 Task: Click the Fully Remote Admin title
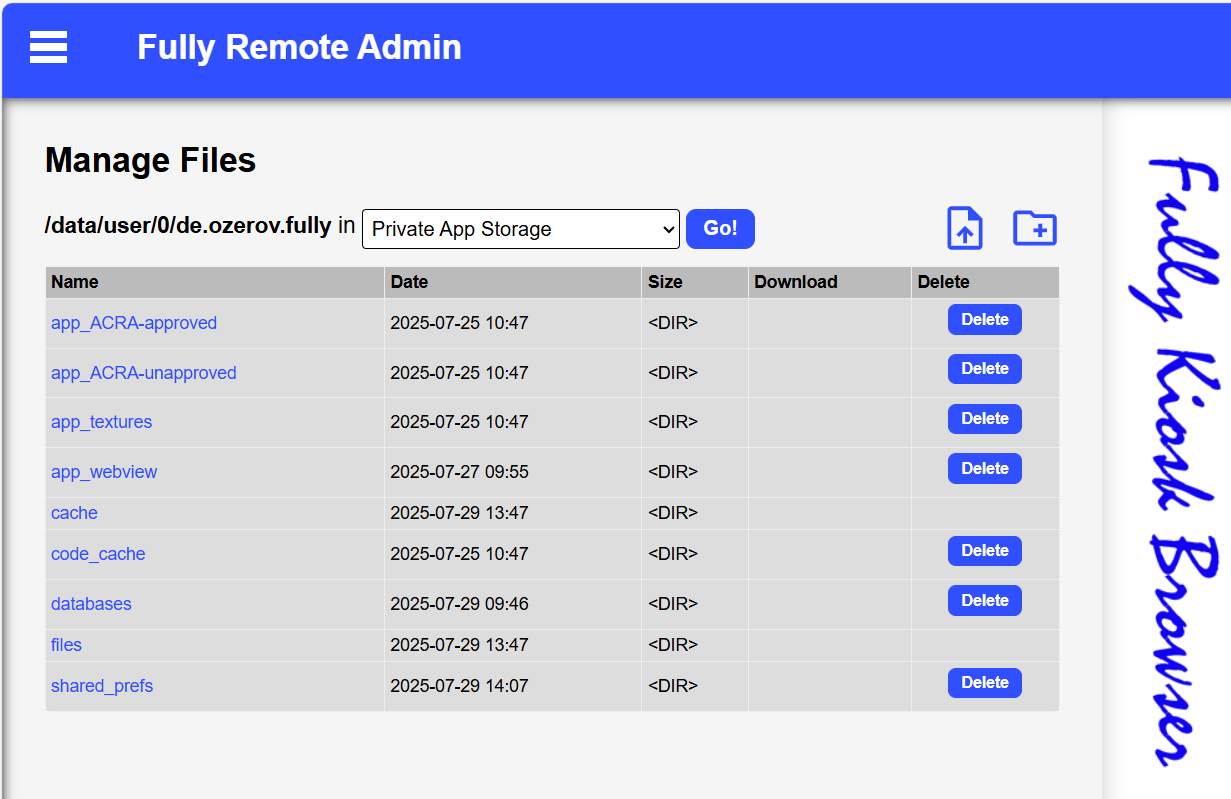click(299, 47)
